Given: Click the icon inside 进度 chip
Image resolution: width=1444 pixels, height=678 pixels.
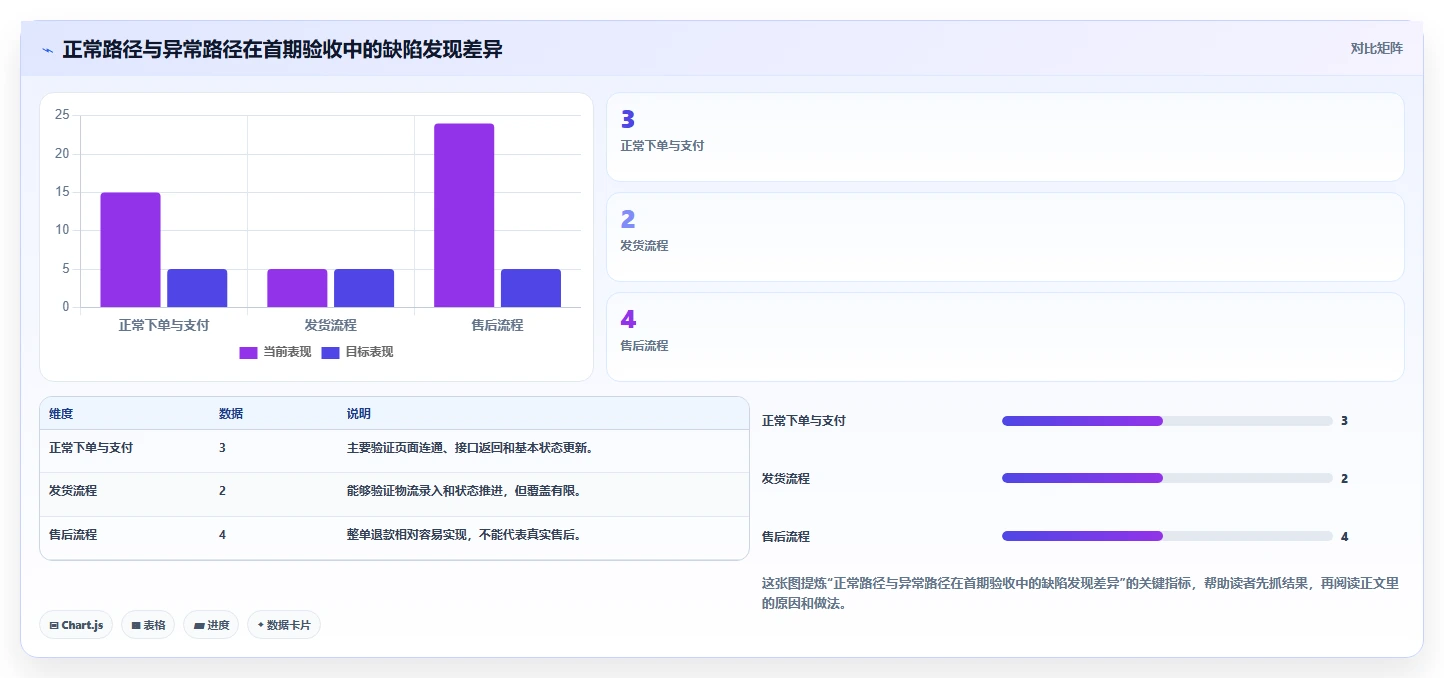Looking at the screenshot, I should point(199,626).
